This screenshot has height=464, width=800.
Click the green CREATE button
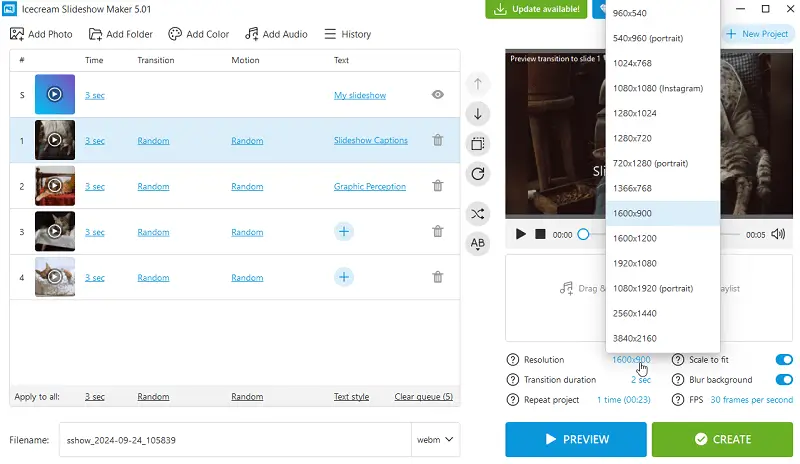coord(722,439)
